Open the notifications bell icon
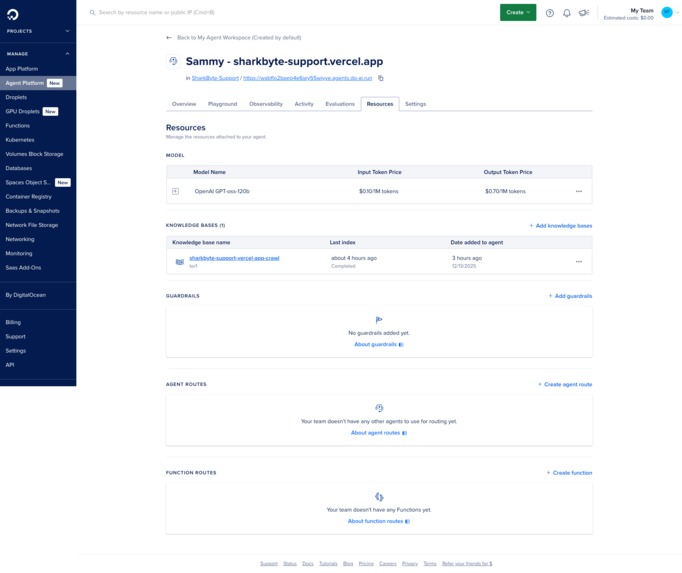 click(566, 13)
